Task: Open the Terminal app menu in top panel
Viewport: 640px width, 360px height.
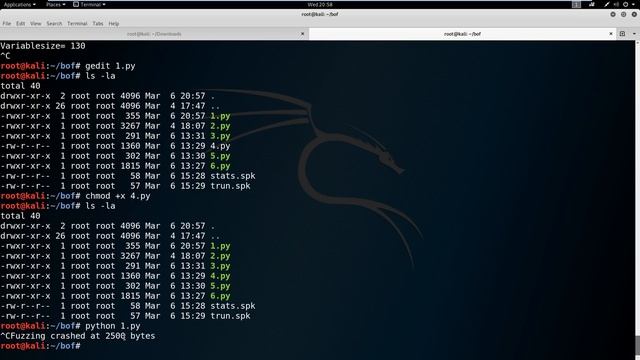Action: coord(89,4)
